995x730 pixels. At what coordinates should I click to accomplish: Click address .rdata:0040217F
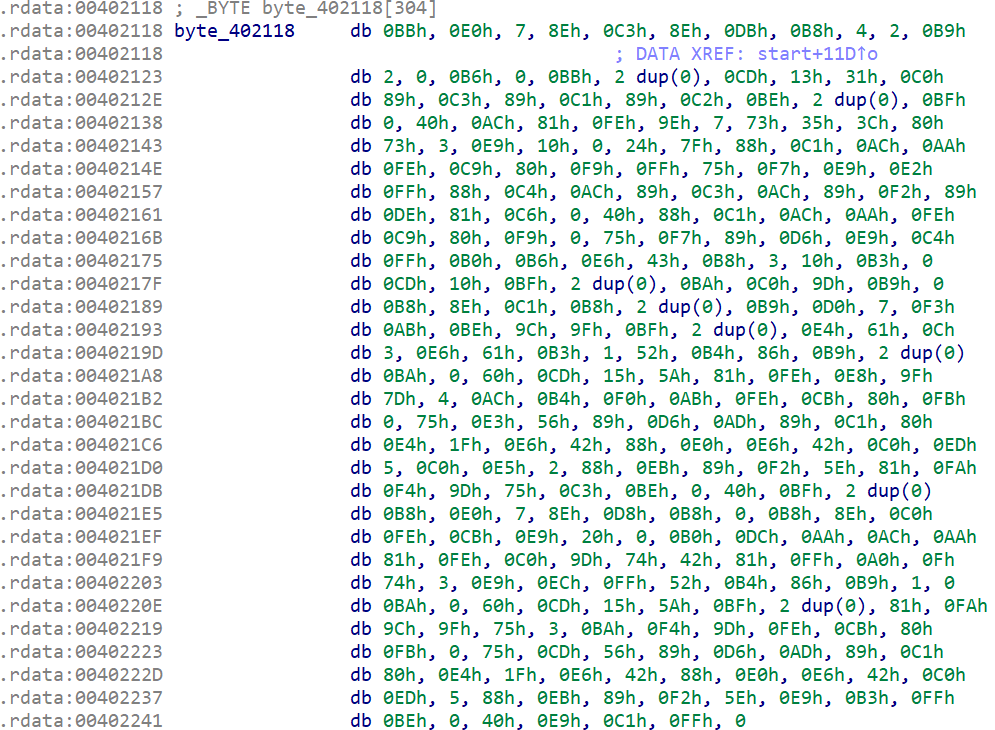[81, 284]
